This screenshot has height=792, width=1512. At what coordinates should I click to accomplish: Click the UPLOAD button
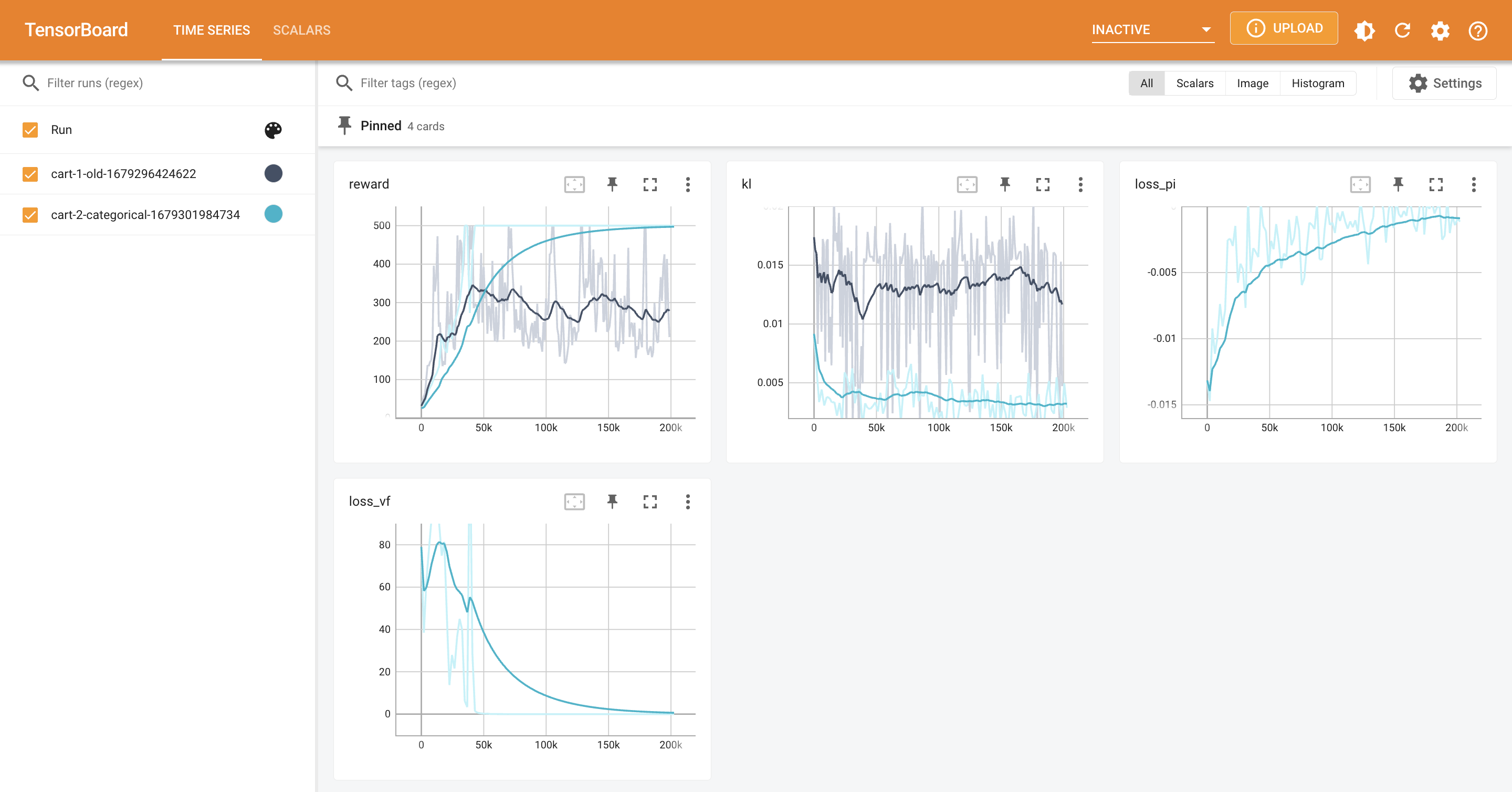1284,28
